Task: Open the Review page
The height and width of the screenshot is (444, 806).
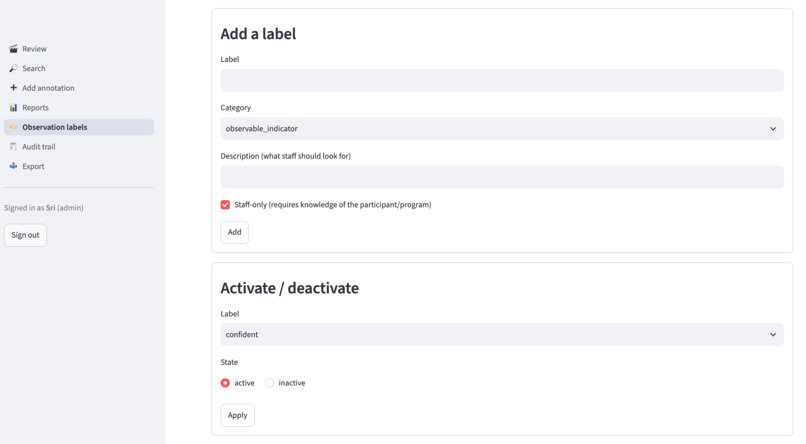Action: click(79, 49)
